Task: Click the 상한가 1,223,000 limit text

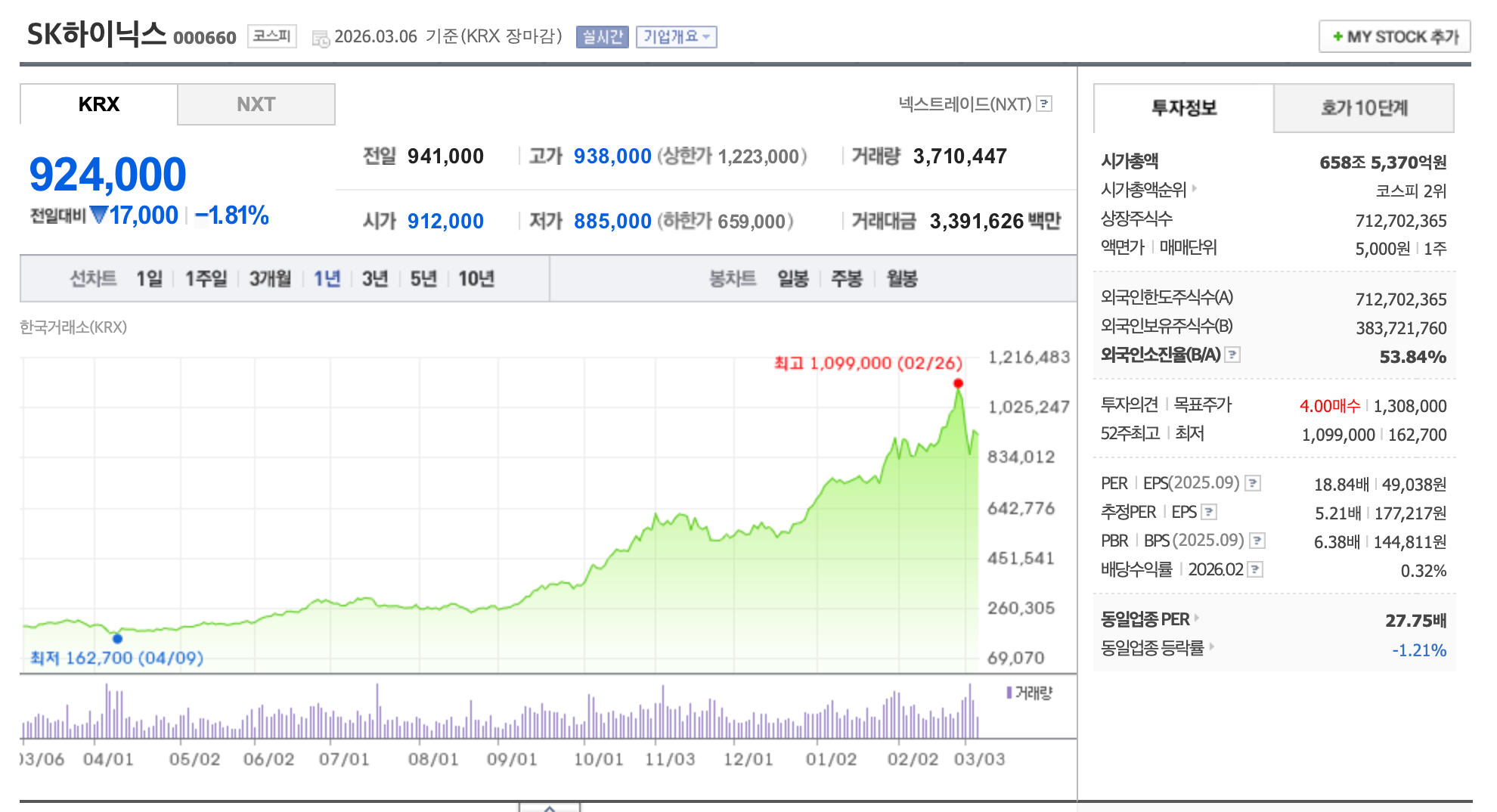Action: pos(732,157)
